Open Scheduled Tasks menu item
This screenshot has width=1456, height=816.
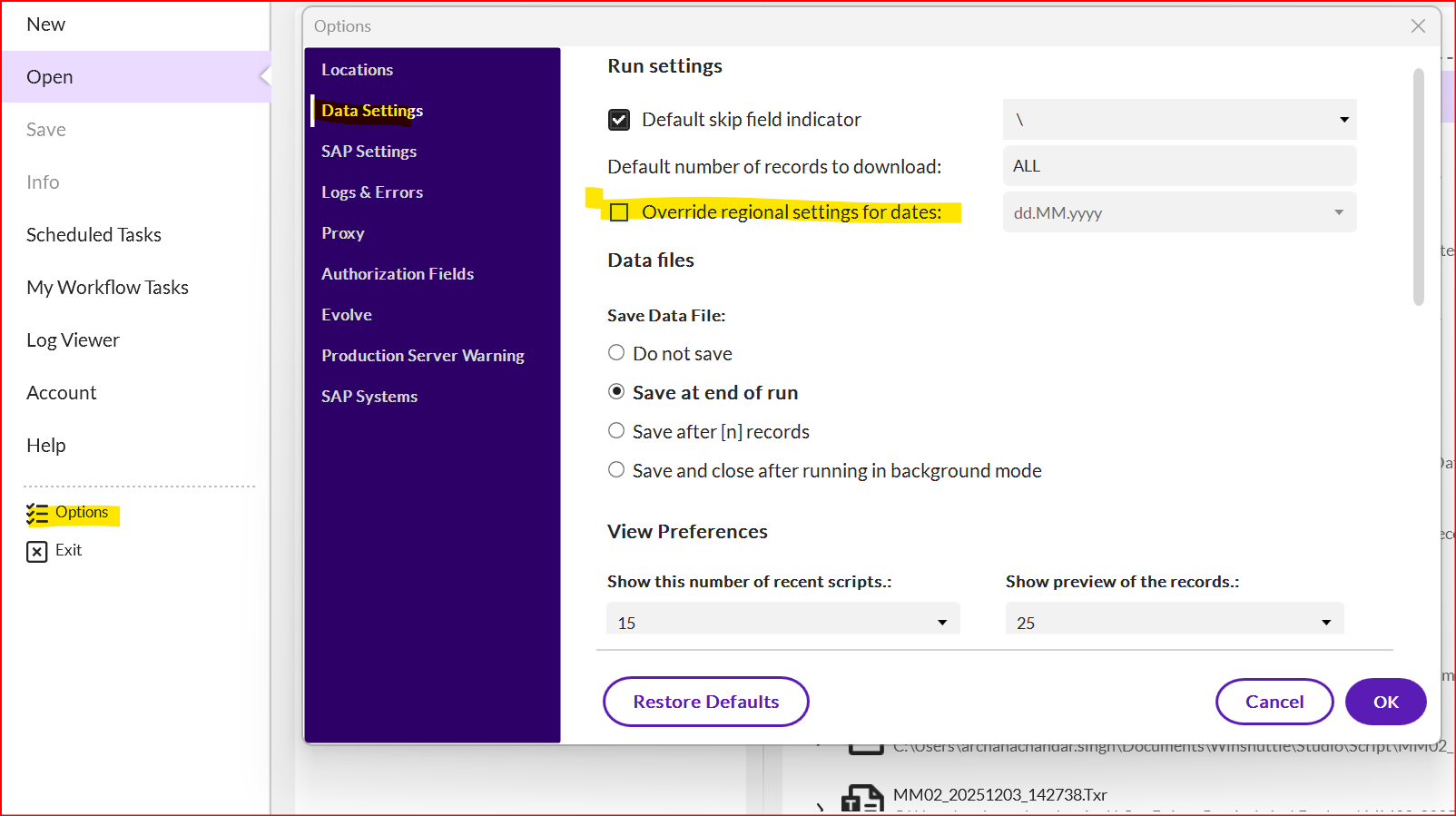point(93,235)
